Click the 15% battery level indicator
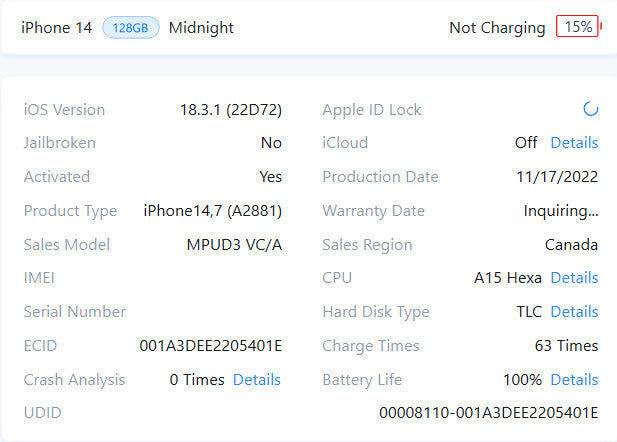Image resolution: width=617 pixels, height=442 pixels. pos(577,27)
